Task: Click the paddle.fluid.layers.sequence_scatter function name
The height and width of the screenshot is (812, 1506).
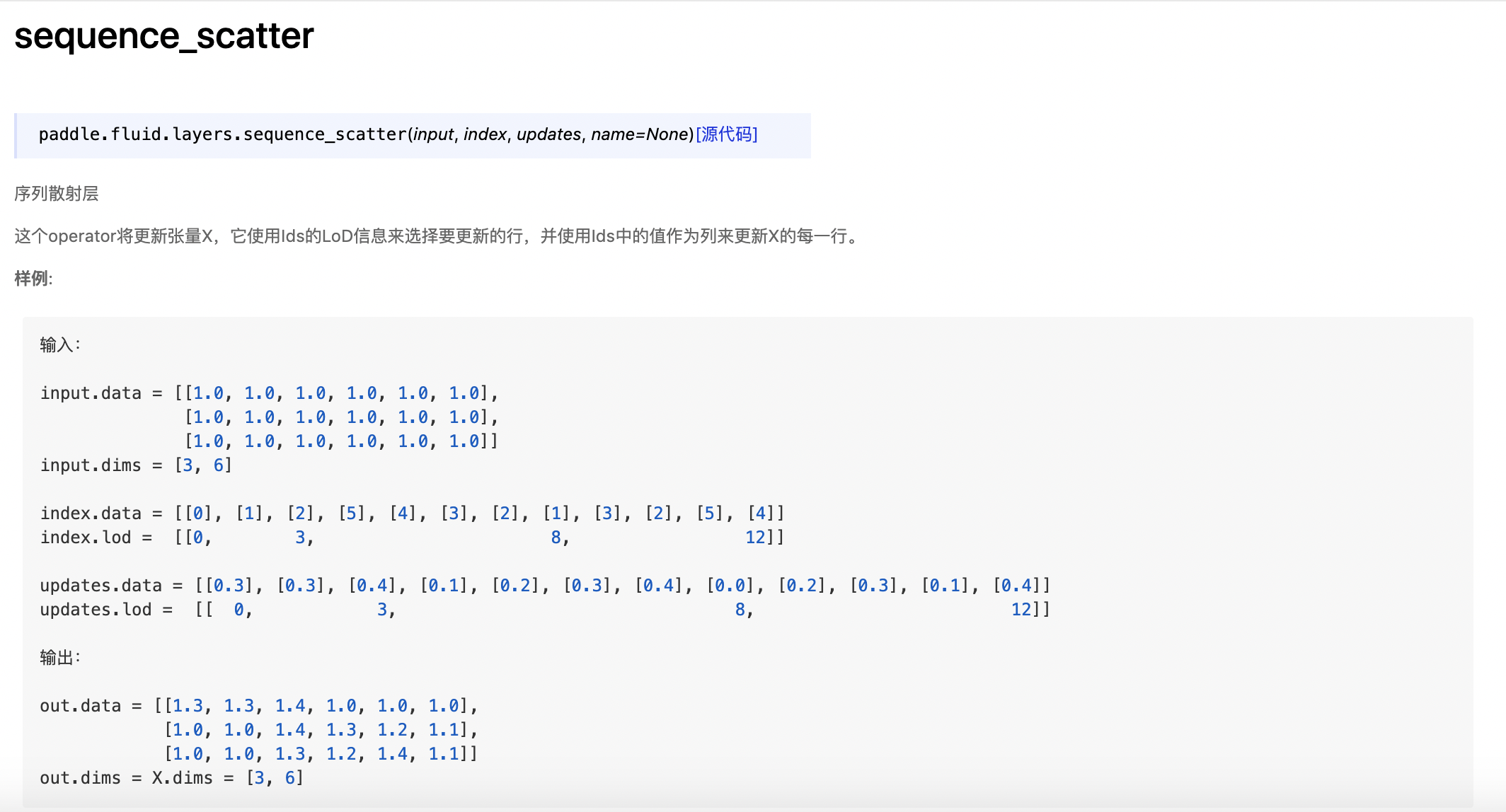Action: 222,134
